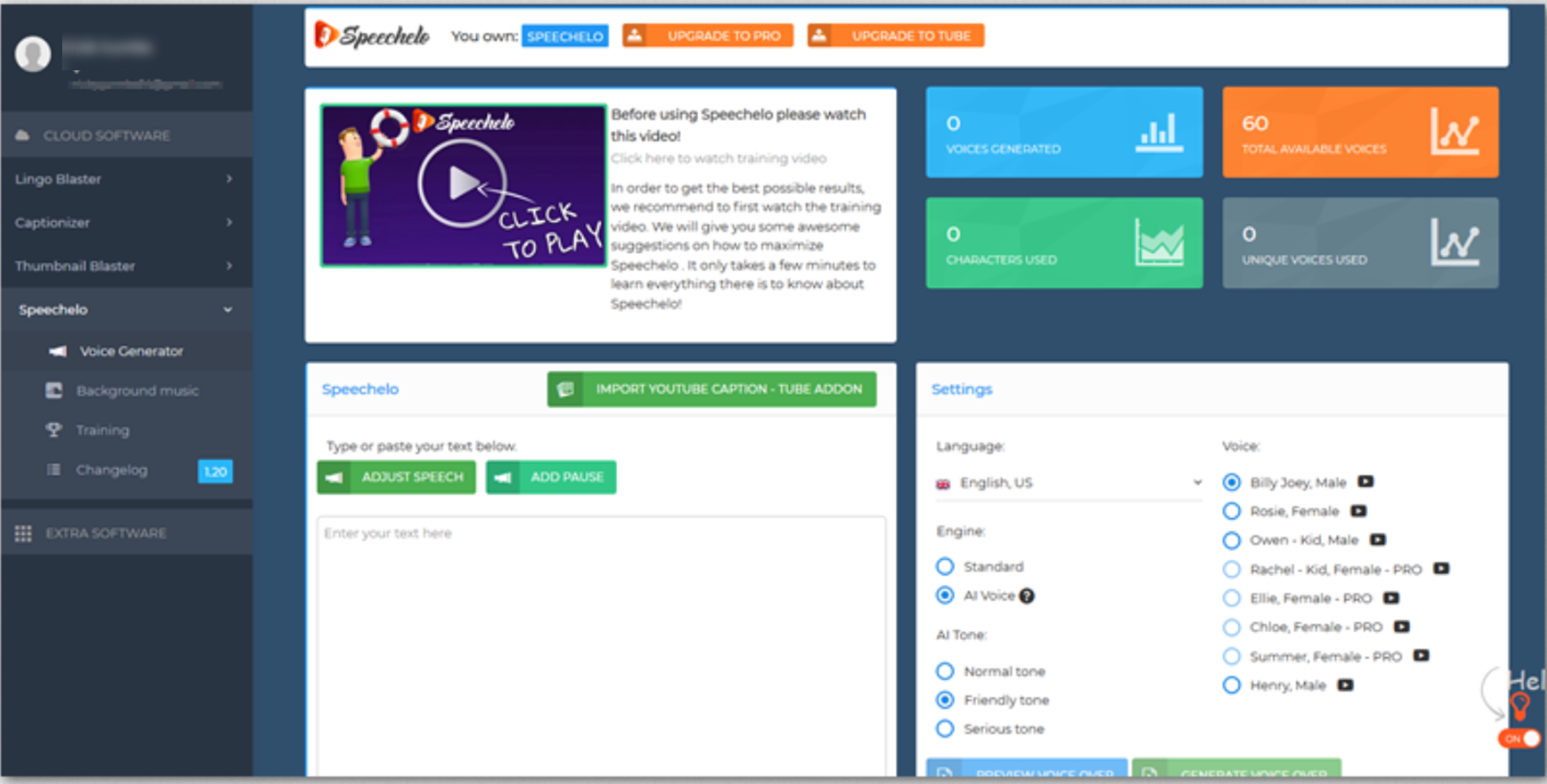Open Training menu item
The image size is (1547, 784).
[x=126, y=430]
